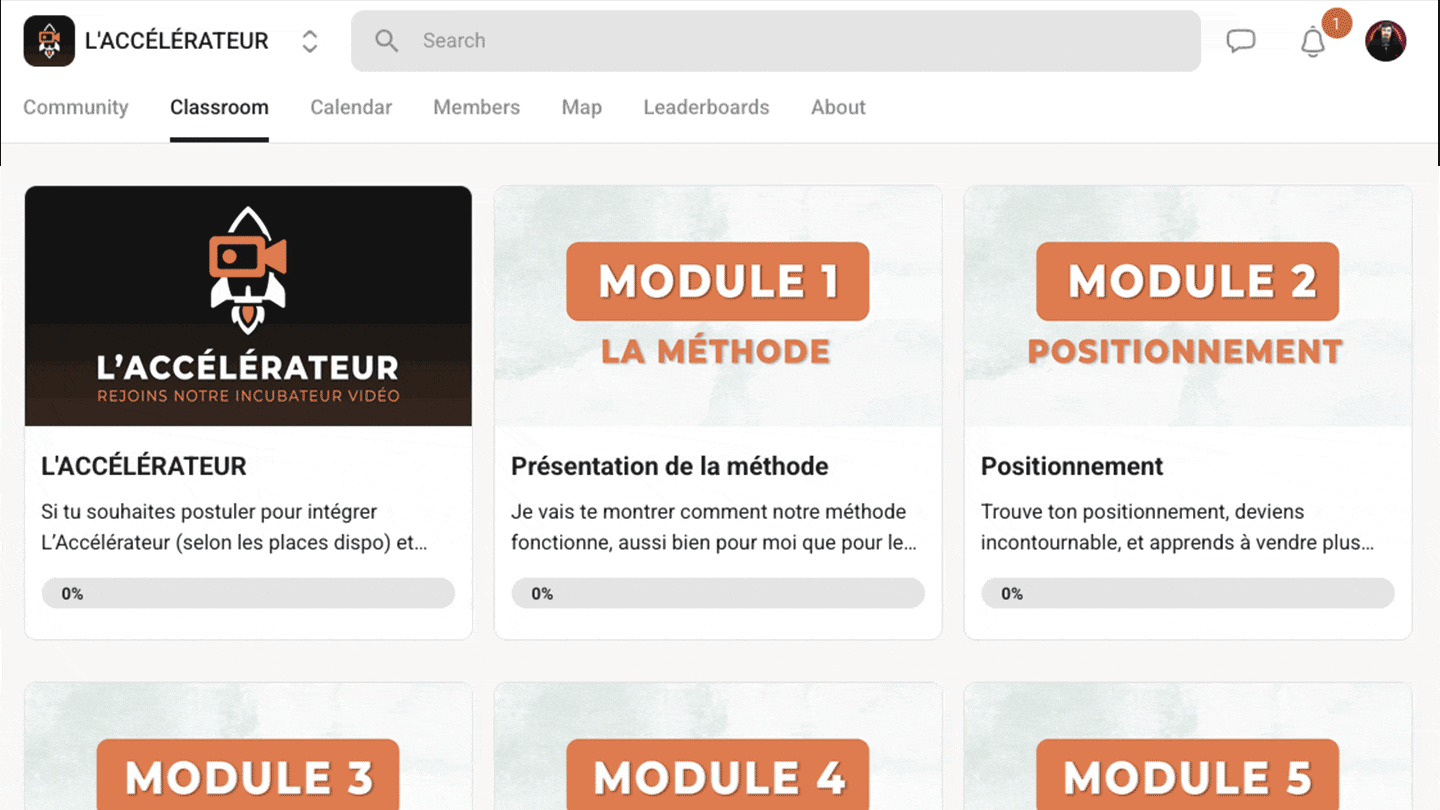Open the Calendar tab

pos(351,107)
